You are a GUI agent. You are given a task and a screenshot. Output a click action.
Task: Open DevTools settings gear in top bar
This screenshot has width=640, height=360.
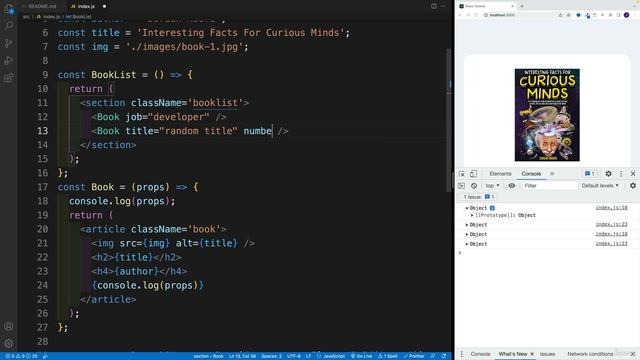pyautogui.click(x=608, y=174)
